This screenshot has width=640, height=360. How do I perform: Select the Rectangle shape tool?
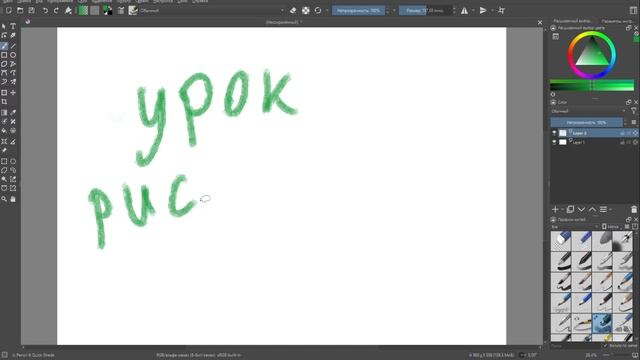click(x=4, y=55)
